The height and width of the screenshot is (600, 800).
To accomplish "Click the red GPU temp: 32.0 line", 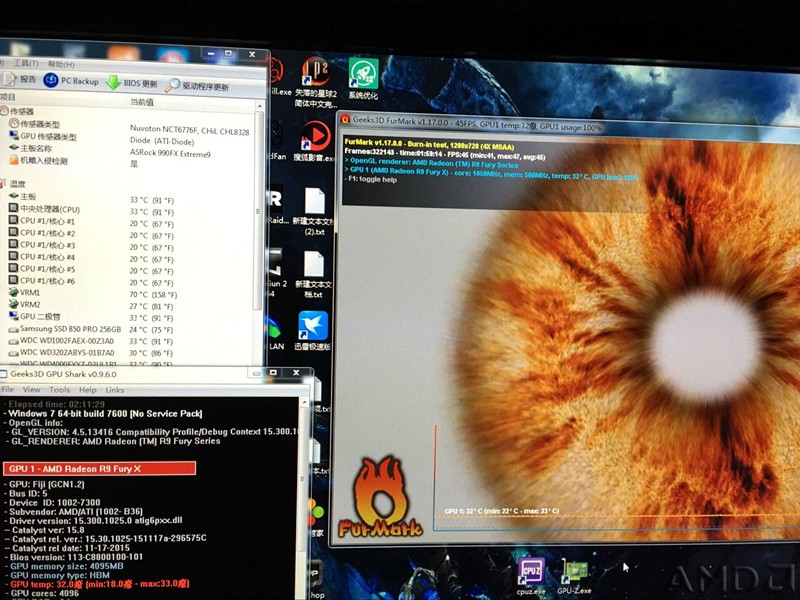I will pos(99,584).
